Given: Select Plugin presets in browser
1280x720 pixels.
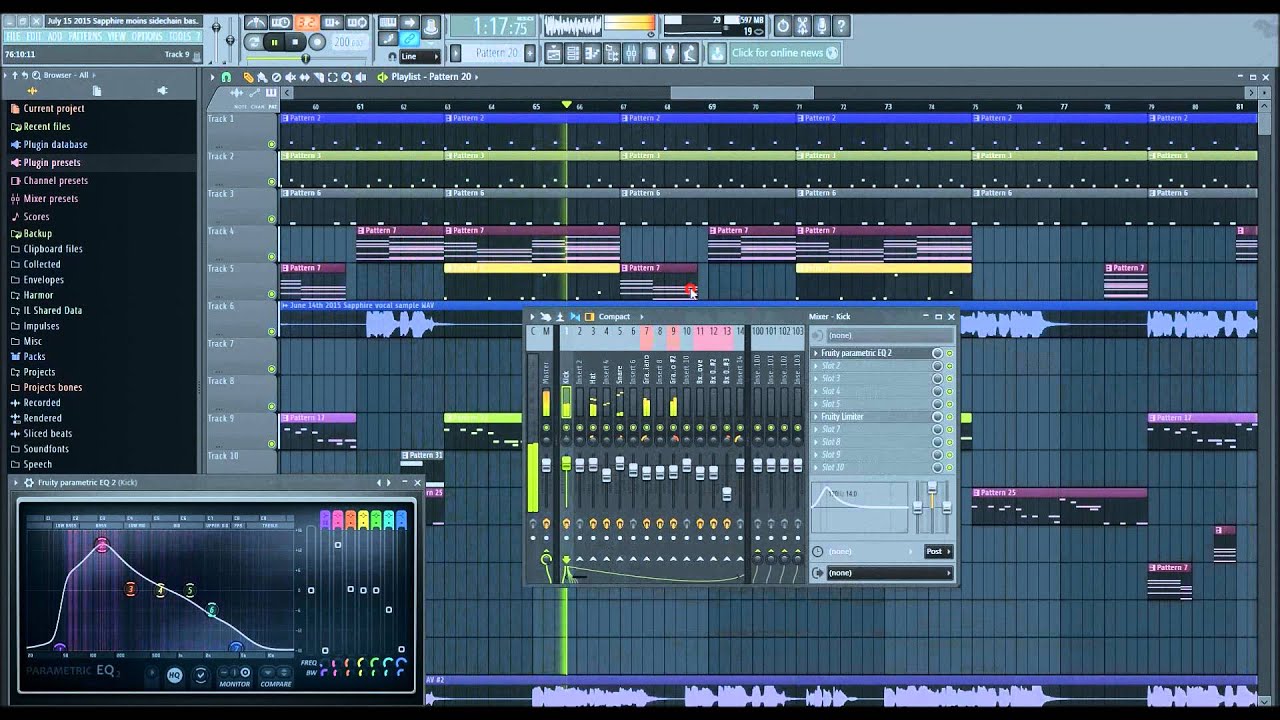Looking at the screenshot, I should (x=52, y=163).
